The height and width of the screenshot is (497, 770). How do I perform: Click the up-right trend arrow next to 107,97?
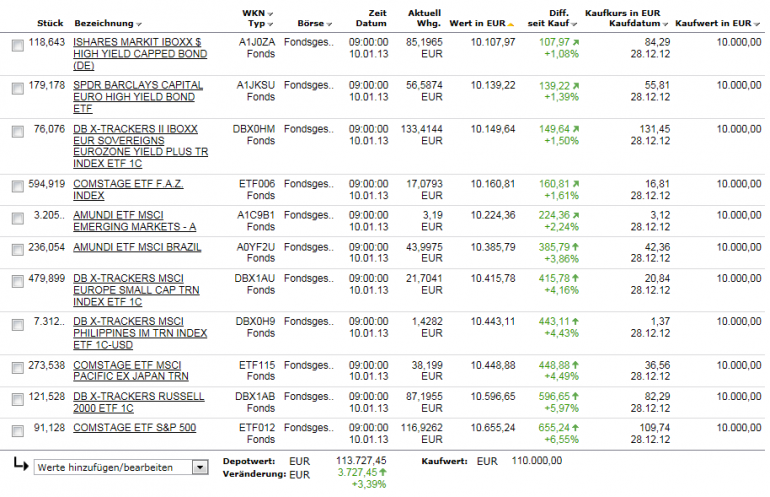point(576,43)
